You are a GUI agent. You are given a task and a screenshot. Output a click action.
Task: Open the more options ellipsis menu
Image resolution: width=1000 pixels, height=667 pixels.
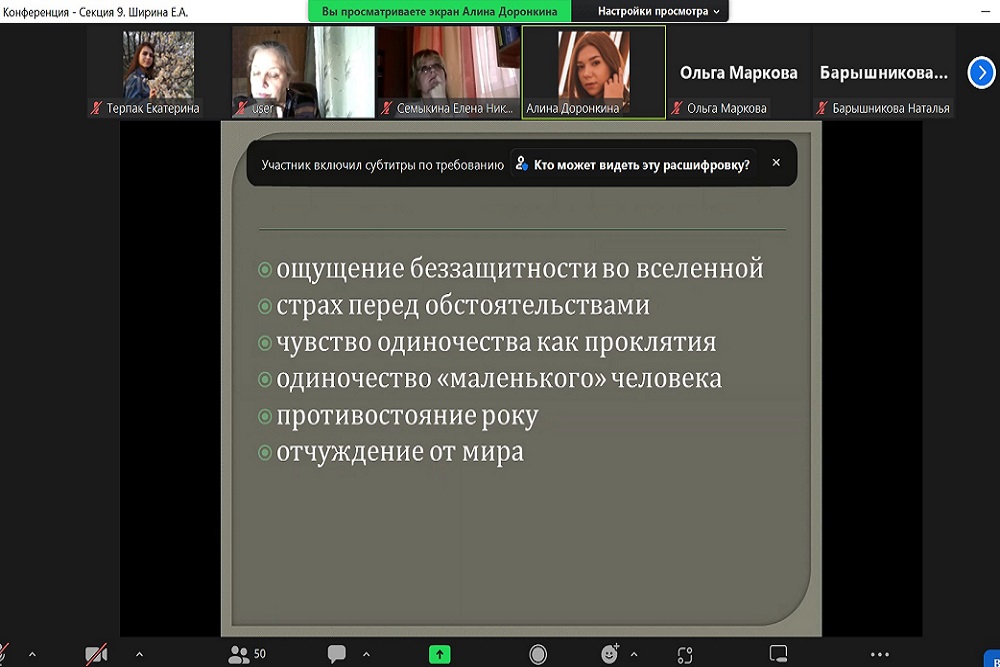(880, 654)
